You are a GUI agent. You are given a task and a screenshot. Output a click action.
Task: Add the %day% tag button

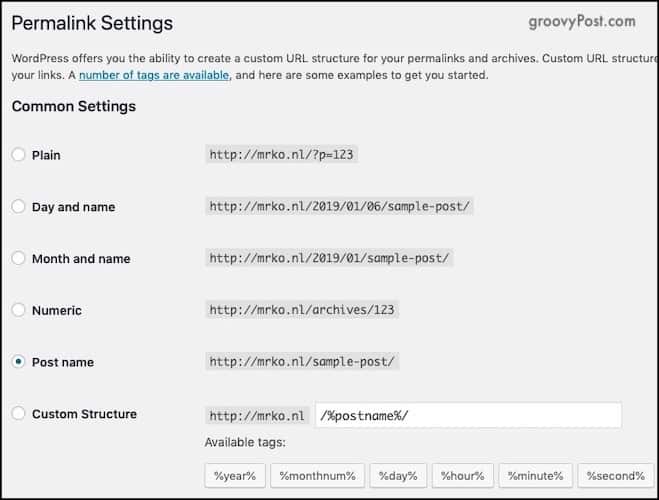pos(398,476)
